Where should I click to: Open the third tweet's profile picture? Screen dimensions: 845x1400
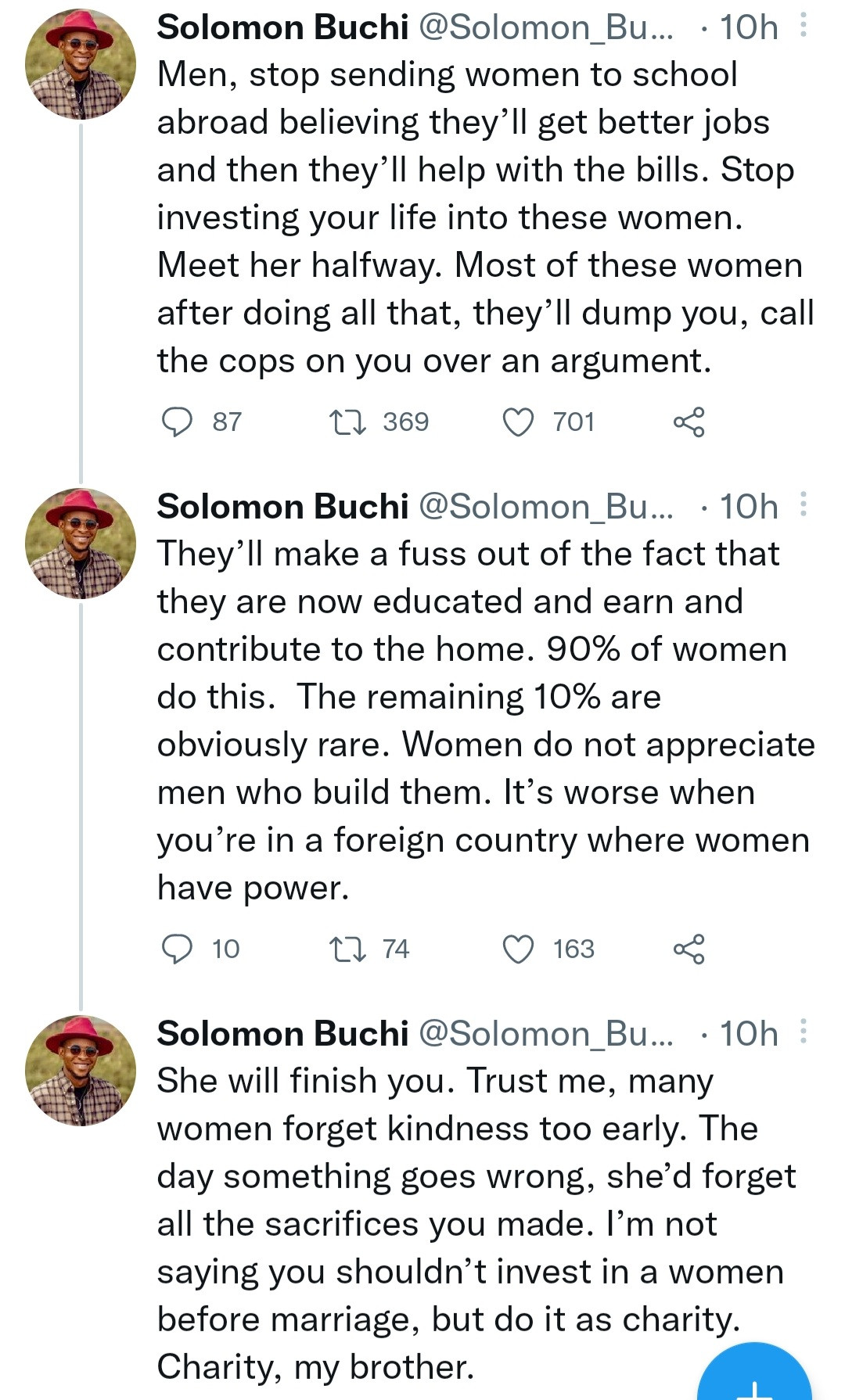(x=81, y=1071)
